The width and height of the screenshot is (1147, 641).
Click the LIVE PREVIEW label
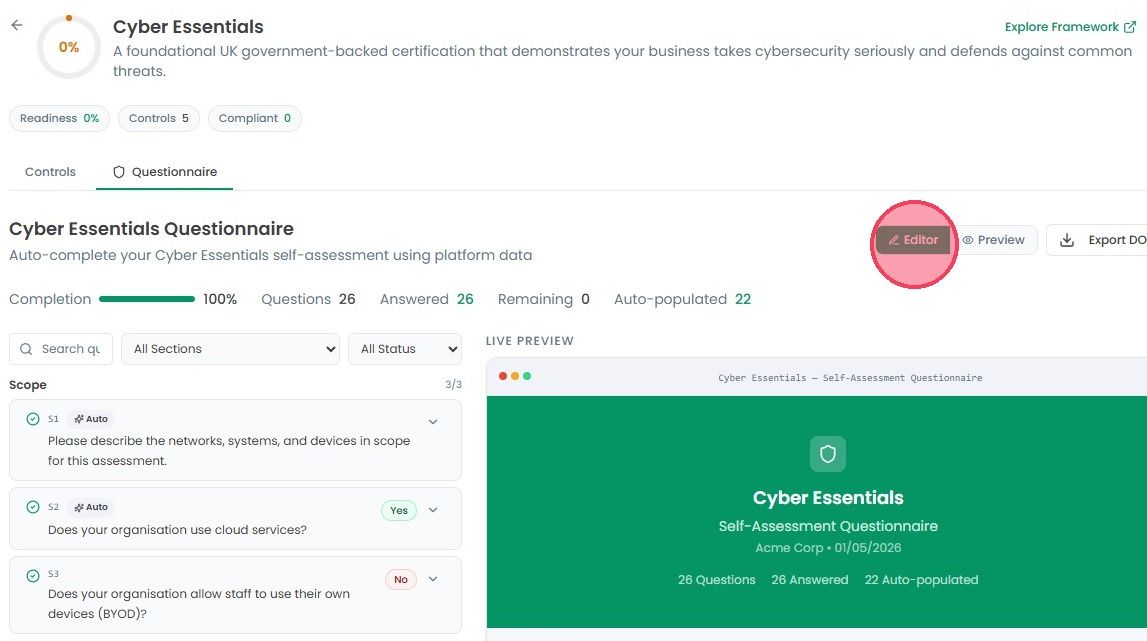tap(530, 341)
